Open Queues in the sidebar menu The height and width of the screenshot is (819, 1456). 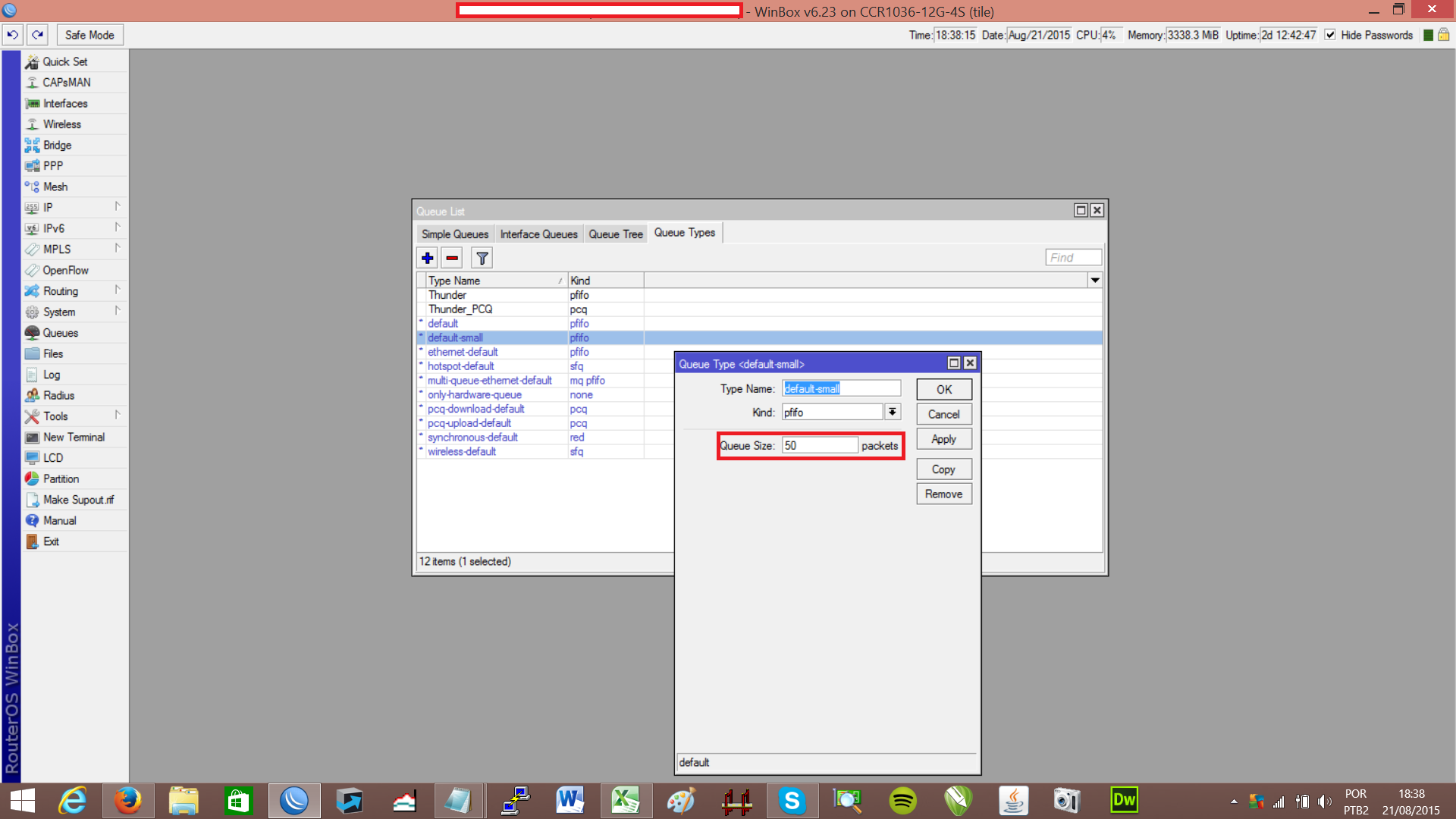click(60, 333)
